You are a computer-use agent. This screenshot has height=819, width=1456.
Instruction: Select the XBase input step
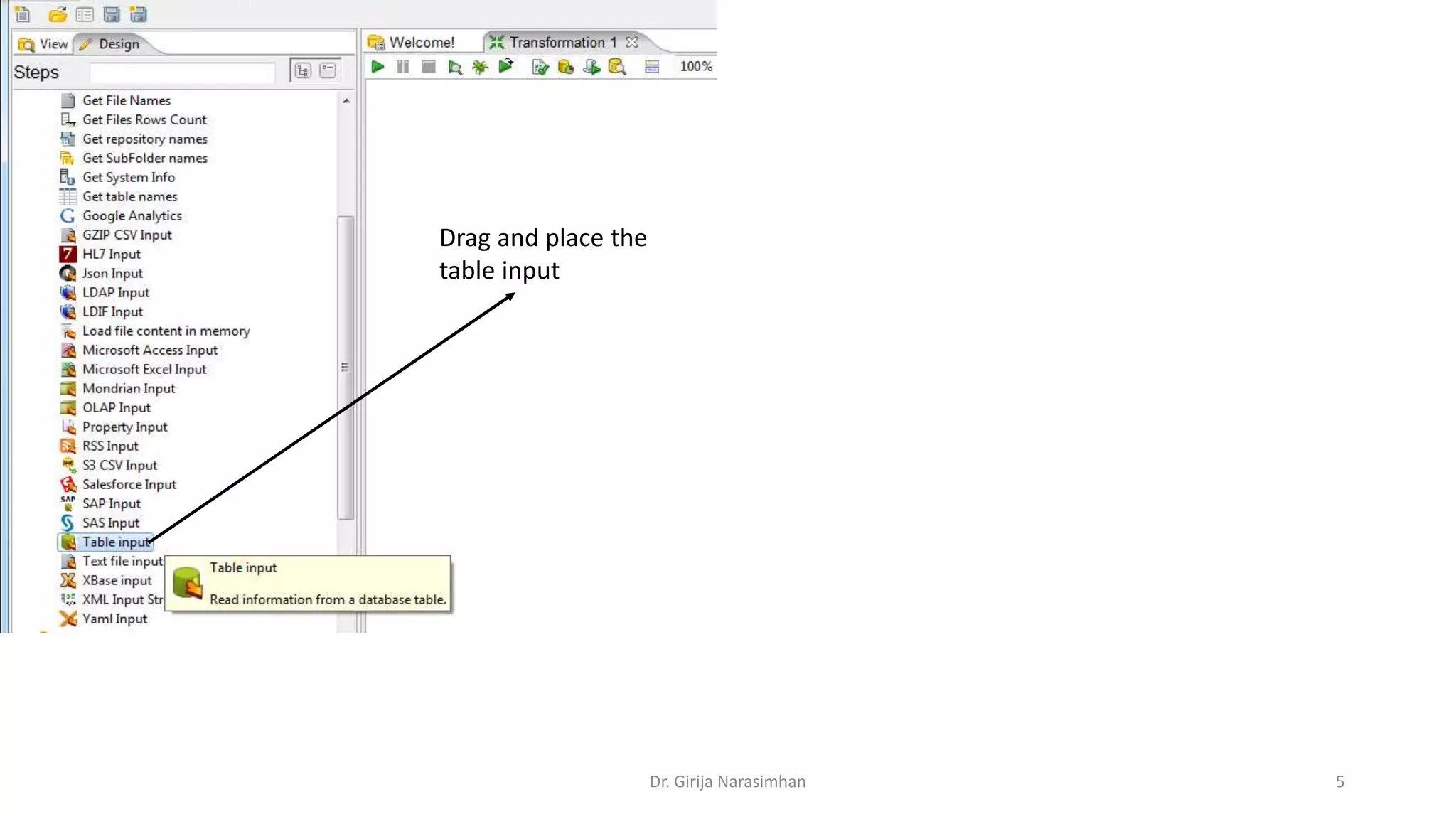pos(117,580)
